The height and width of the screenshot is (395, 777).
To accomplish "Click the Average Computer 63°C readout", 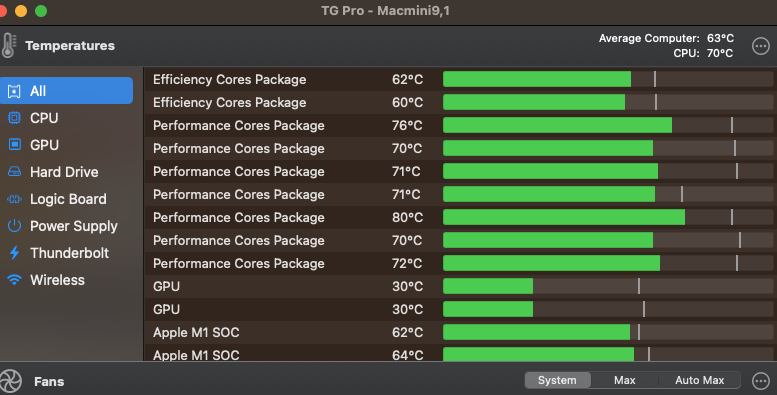I will (x=666, y=38).
